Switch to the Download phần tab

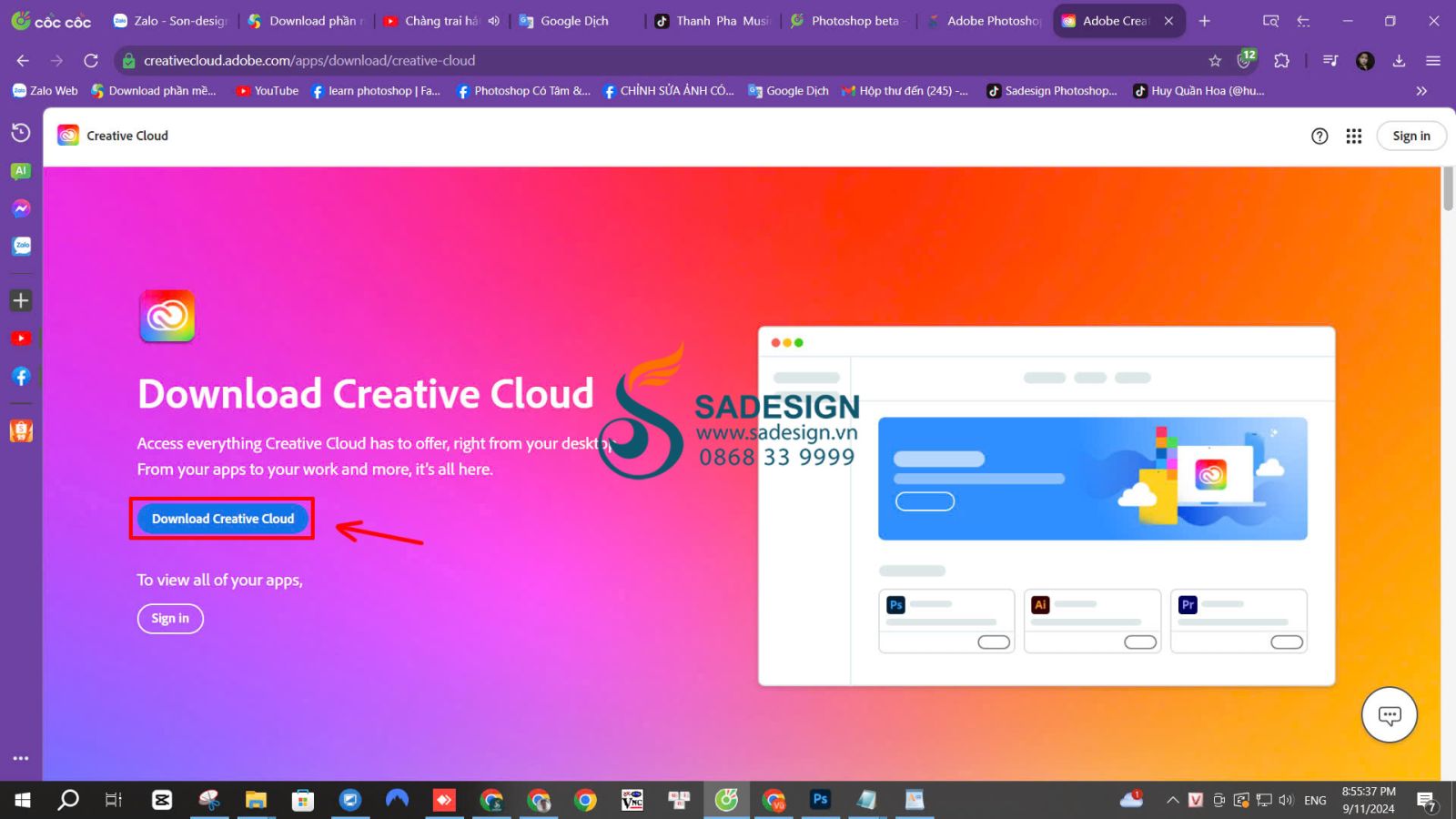pyautogui.click(x=306, y=21)
